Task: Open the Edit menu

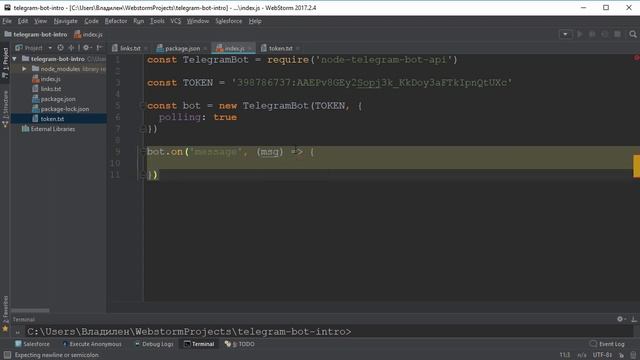Action: [x=23, y=21]
